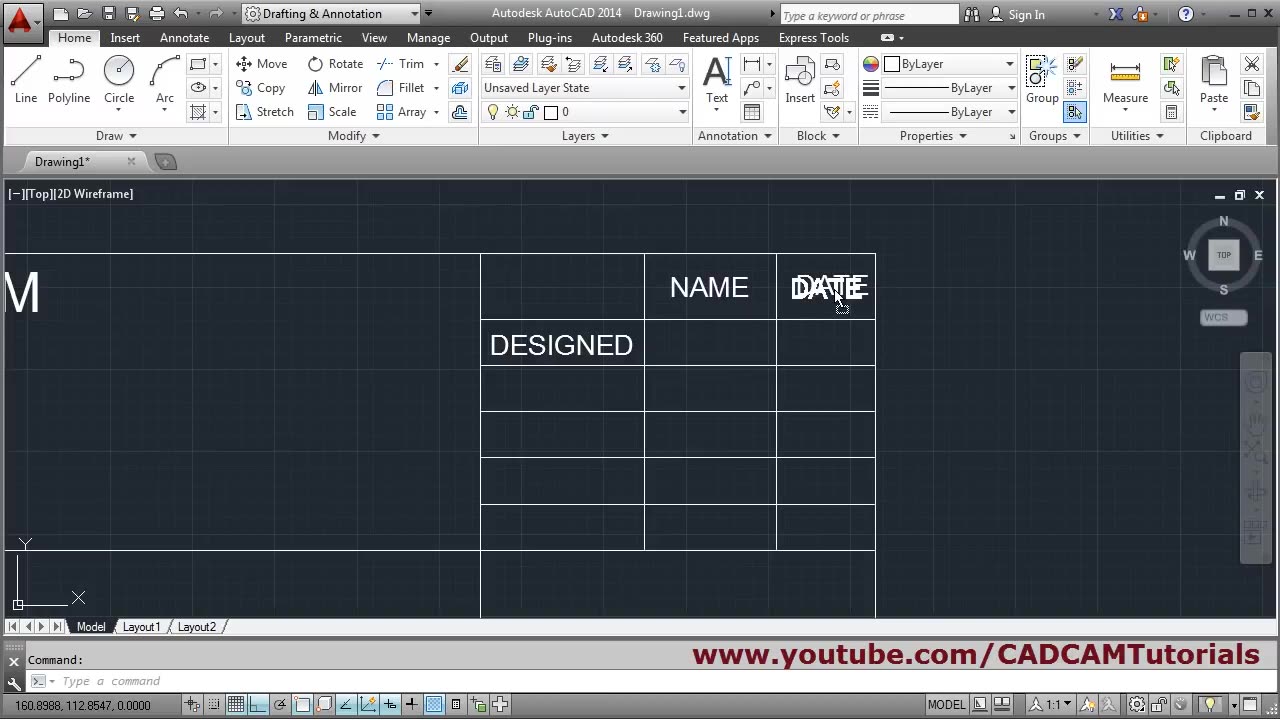Open the View ribbon tab
1280x720 pixels.
[x=374, y=38]
